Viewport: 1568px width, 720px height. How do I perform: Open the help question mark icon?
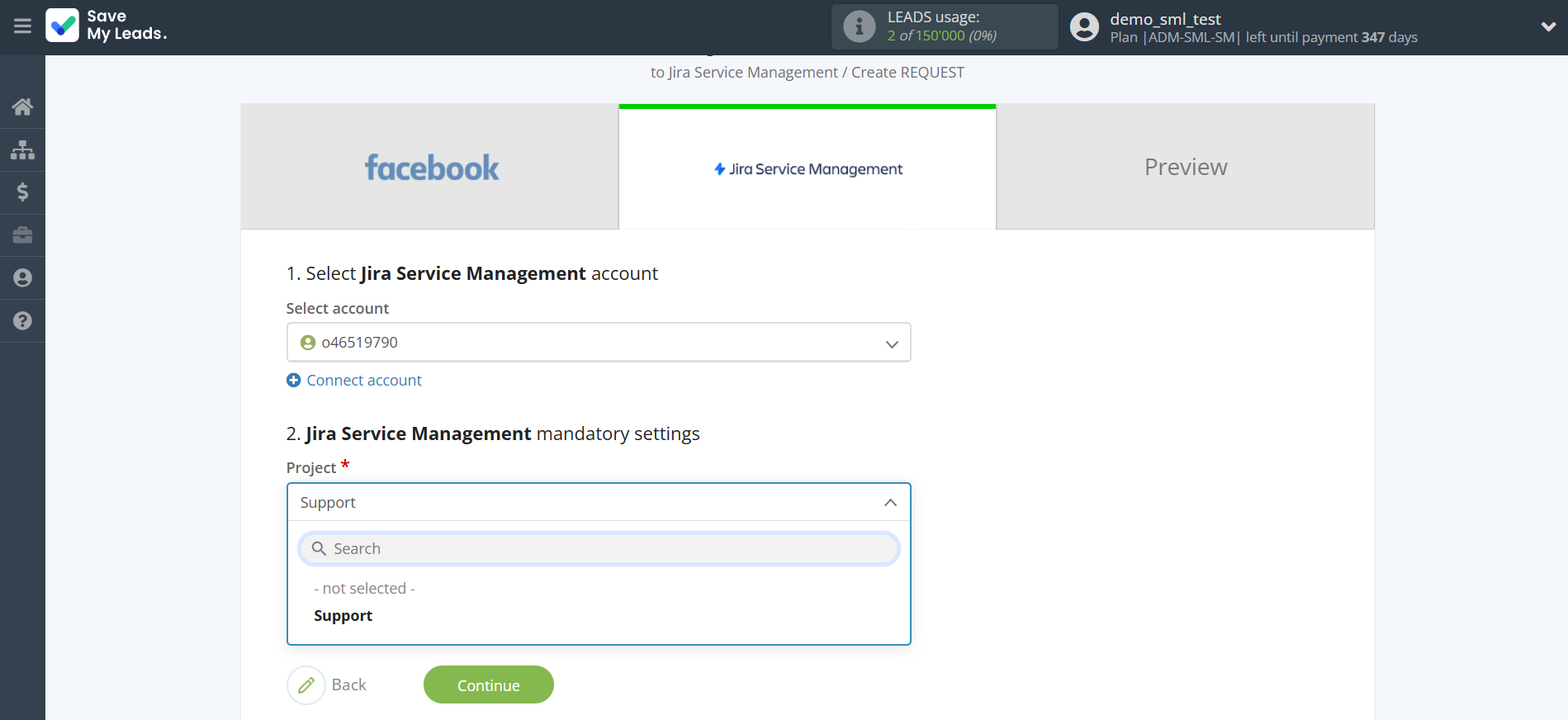pyautogui.click(x=22, y=321)
